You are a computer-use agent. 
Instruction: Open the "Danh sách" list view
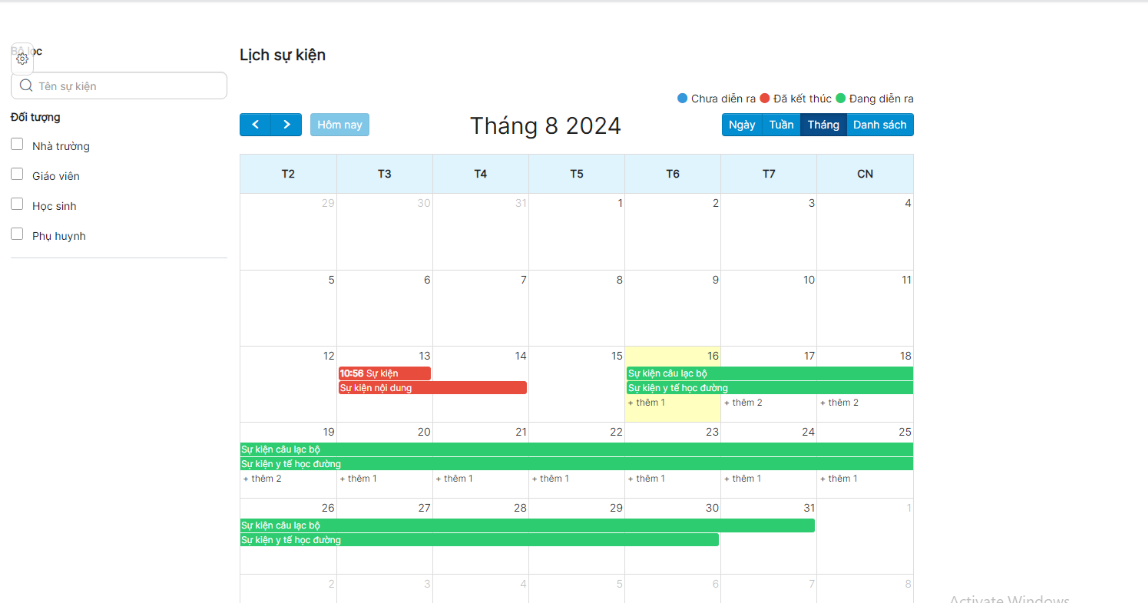click(x=880, y=125)
